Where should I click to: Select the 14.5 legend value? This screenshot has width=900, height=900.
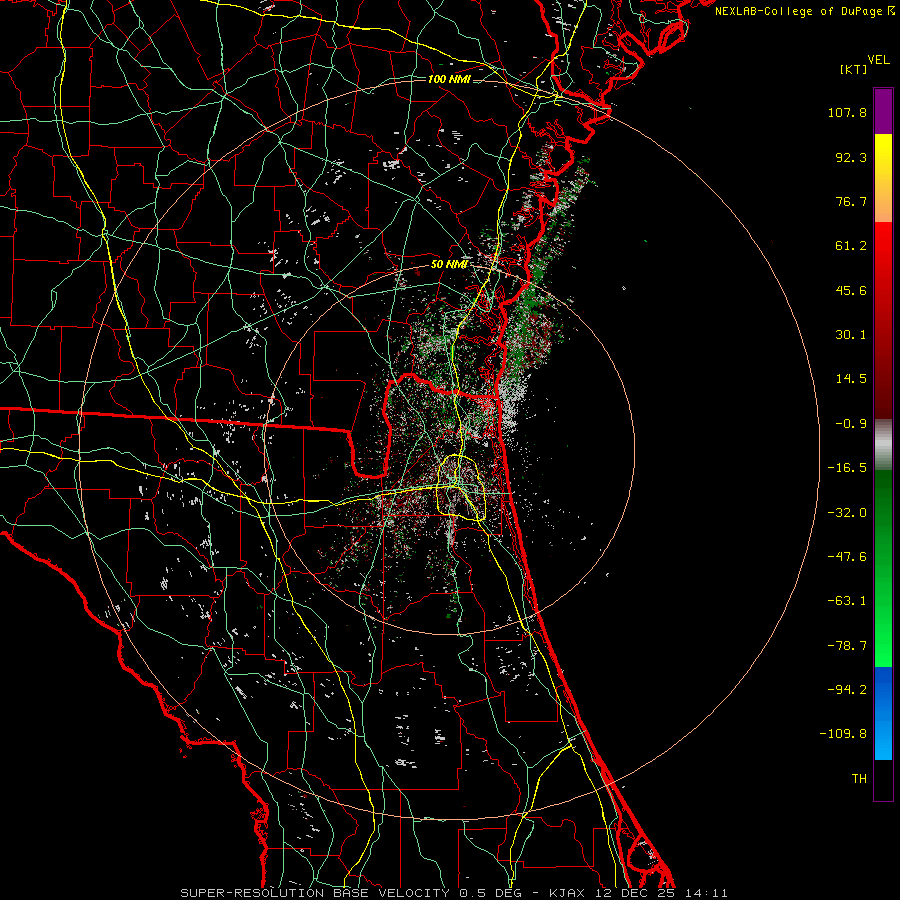[x=851, y=379]
